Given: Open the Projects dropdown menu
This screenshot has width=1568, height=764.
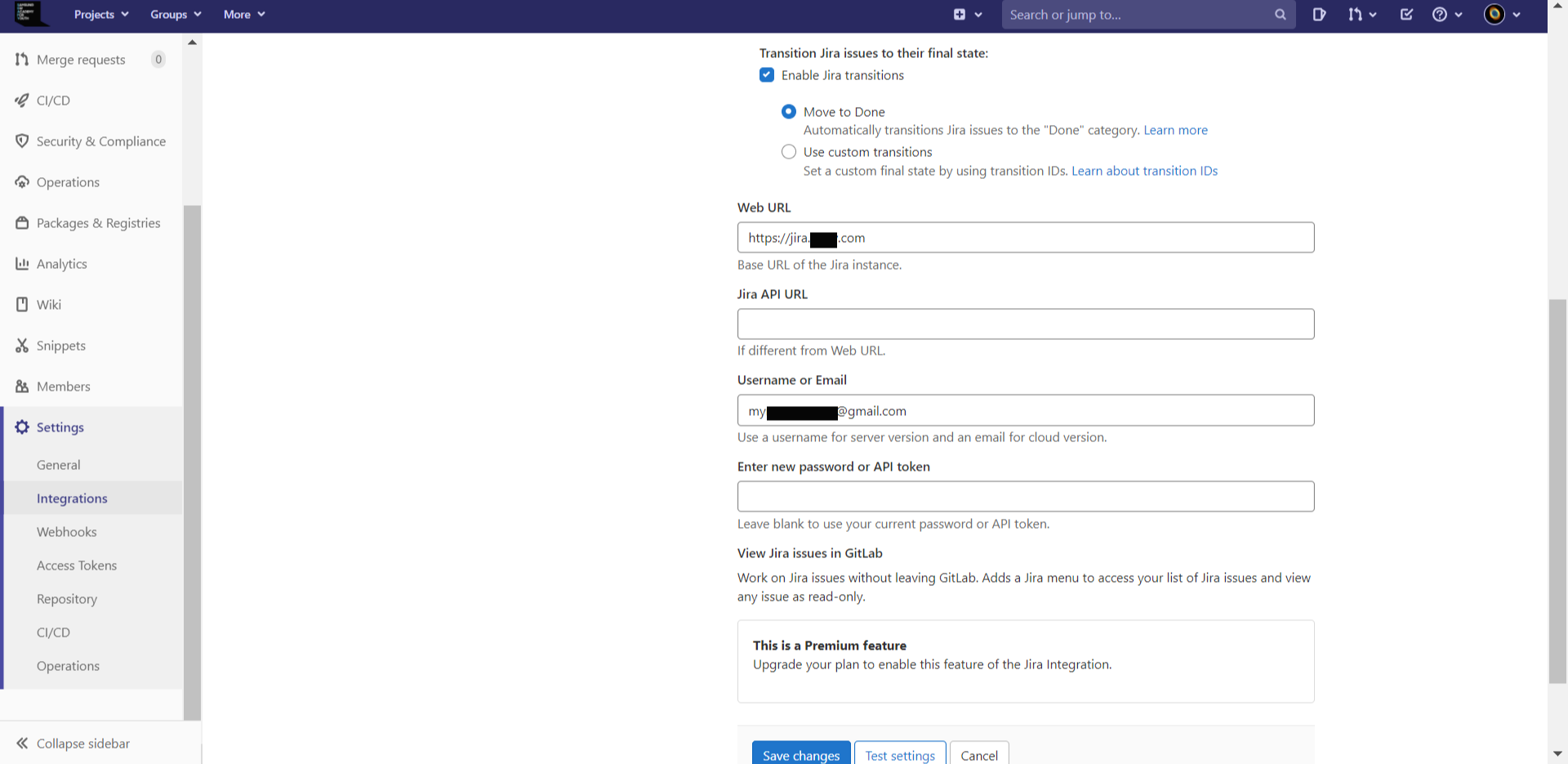Looking at the screenshot, I should click(x=101, y=15).
